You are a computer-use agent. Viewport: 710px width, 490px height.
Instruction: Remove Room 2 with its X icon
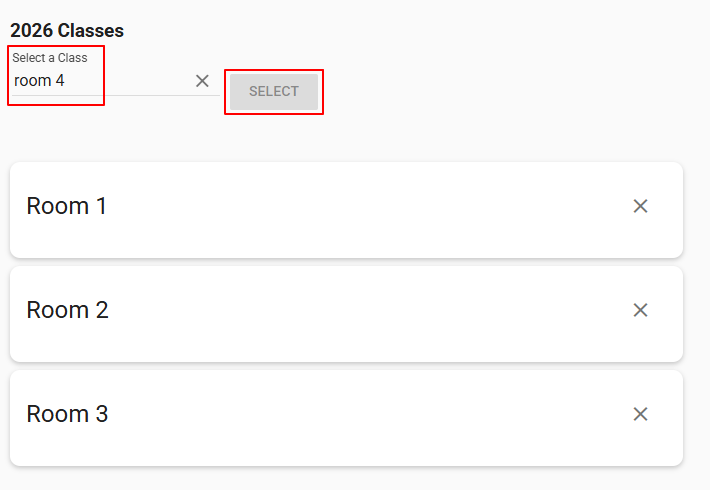tap(641, 310)
